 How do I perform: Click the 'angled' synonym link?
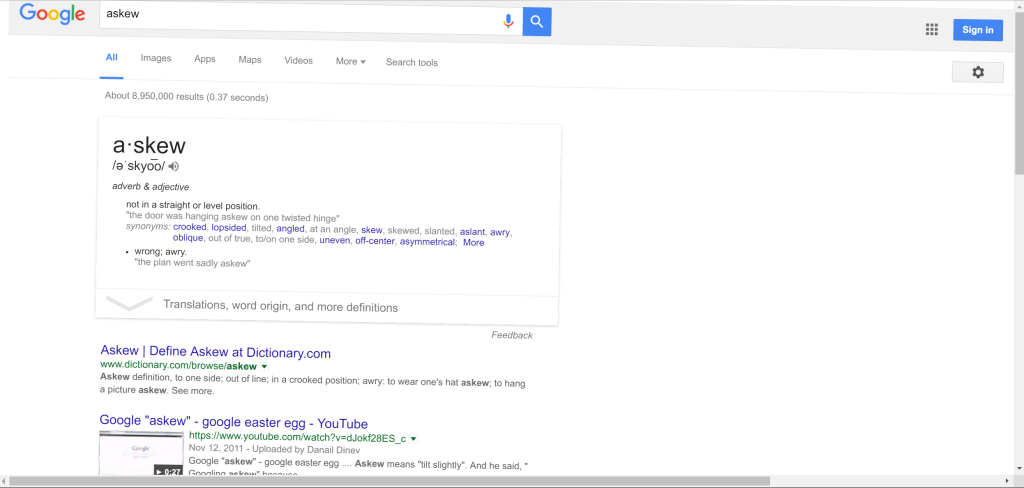(291, 229)
